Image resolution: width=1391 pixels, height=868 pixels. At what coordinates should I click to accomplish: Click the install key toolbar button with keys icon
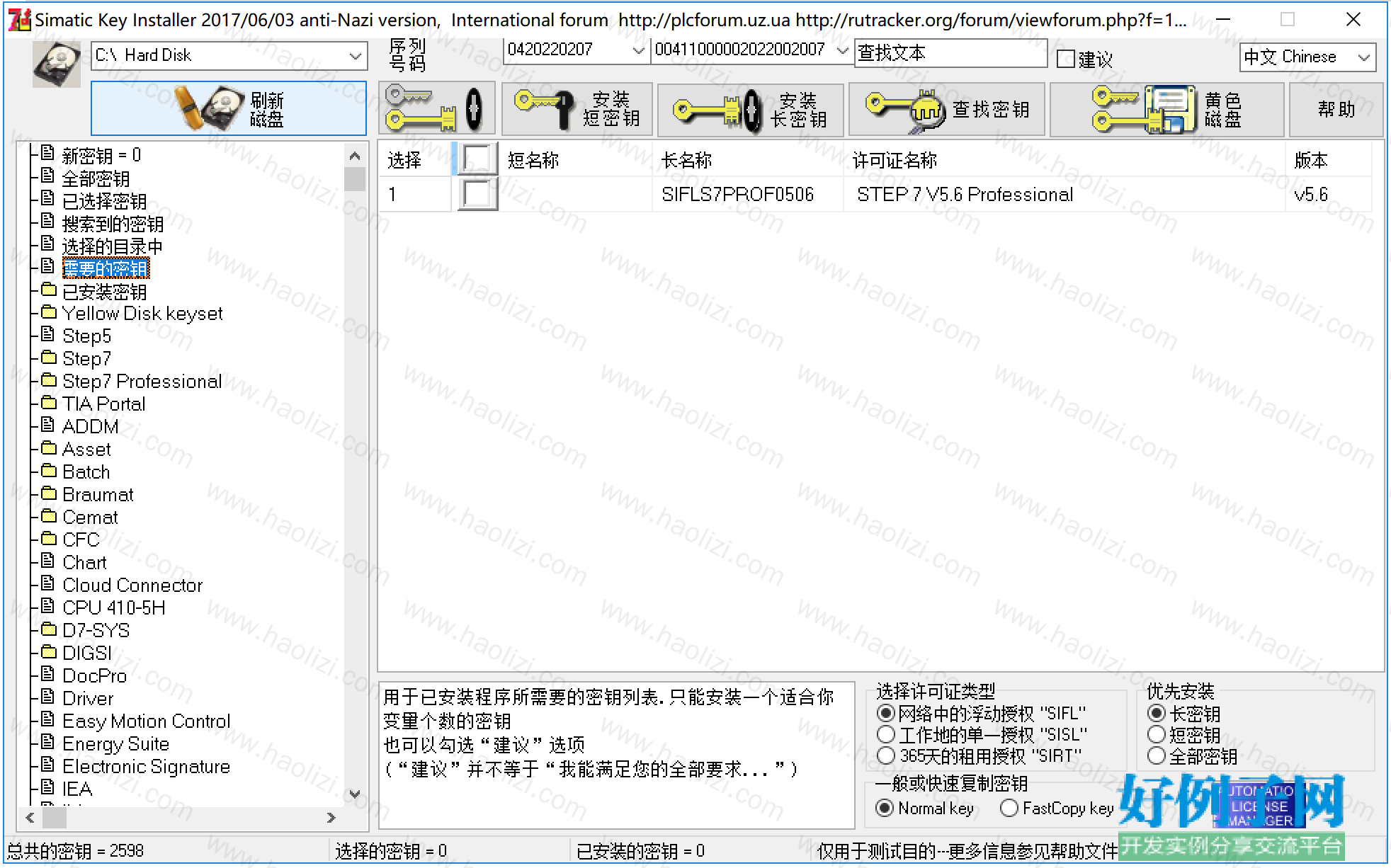pyautogui.click(x=436, y=109)
